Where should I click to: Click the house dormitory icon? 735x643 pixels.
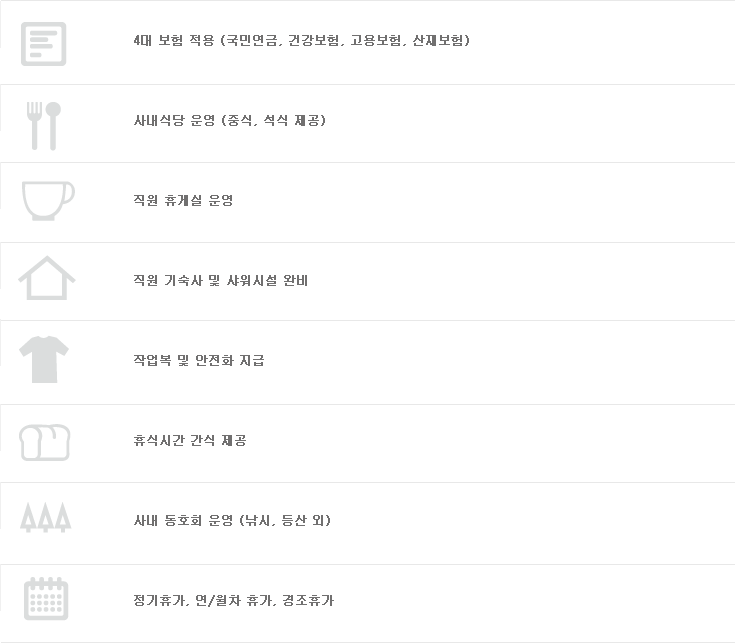click(46, 278)
